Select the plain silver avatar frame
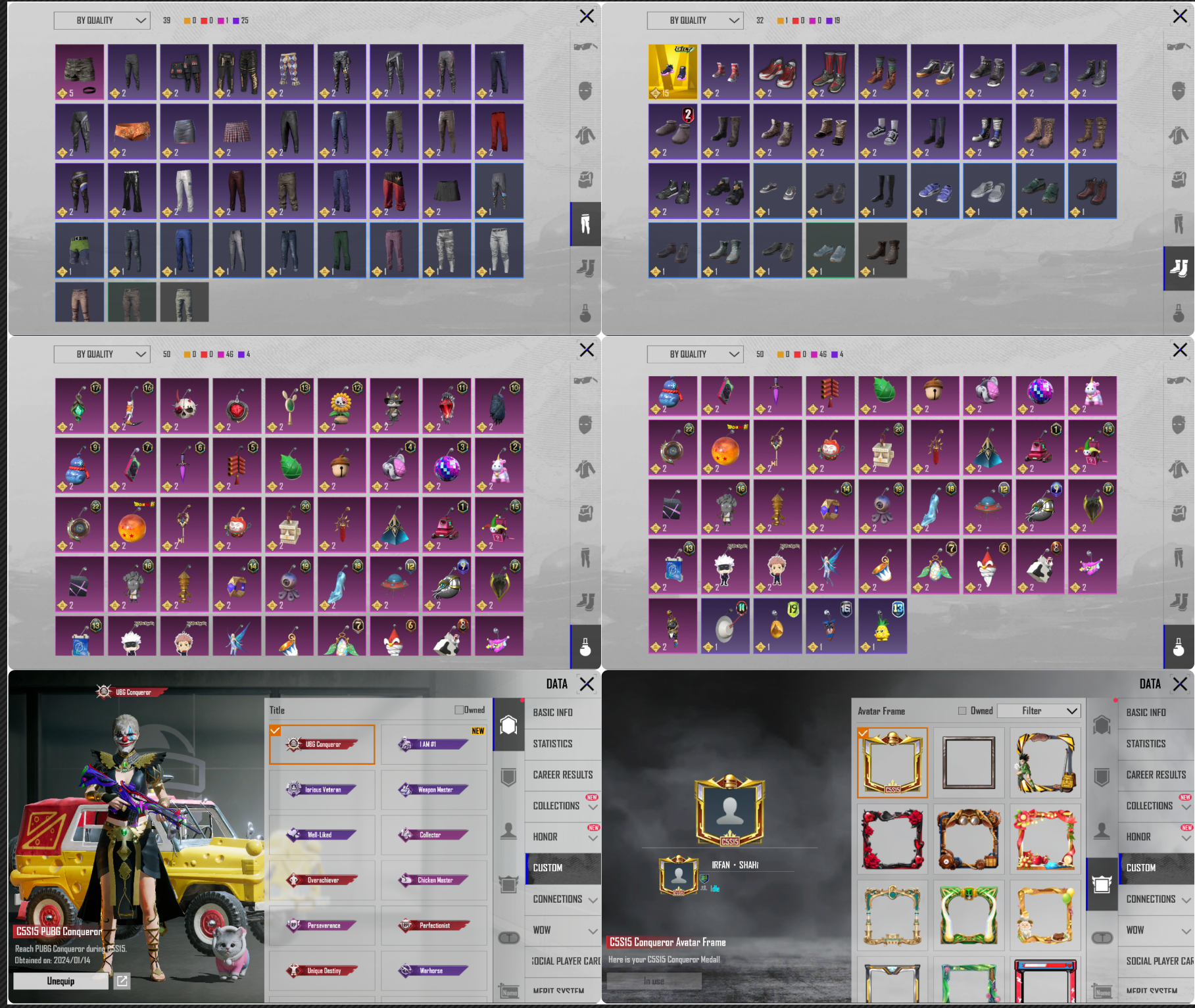The height and width of the screenshot is (1008, 1195). [968, 763]
